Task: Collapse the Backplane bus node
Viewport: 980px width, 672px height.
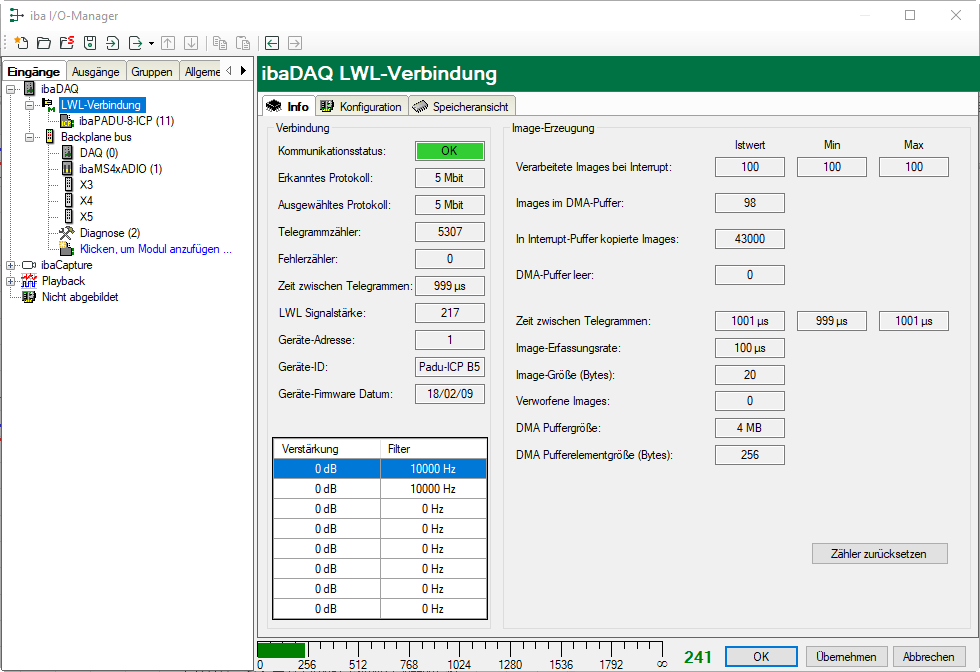Action: (30, 137)
